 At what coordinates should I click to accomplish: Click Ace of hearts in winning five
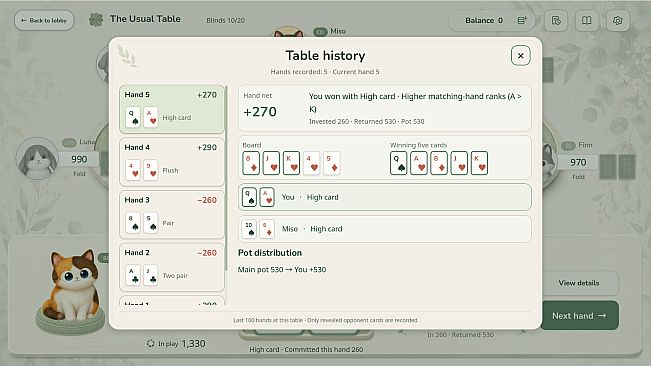tap(418, 163)
